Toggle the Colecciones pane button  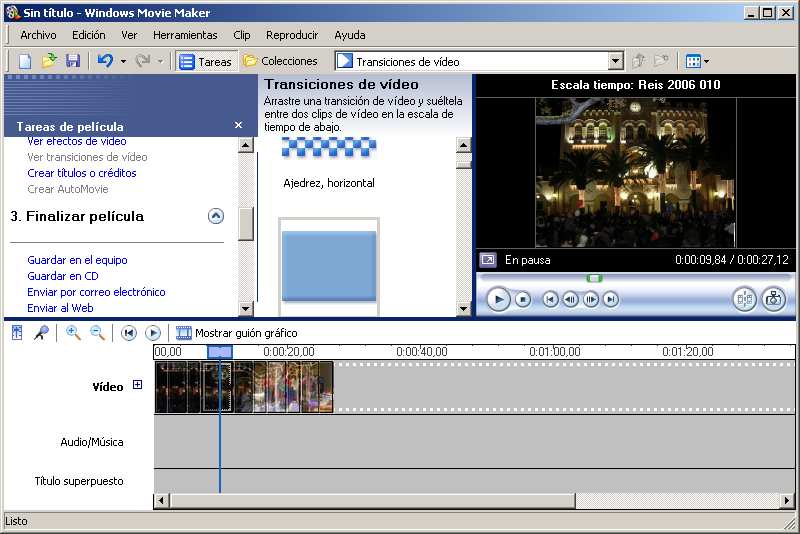tap(280, 61)
